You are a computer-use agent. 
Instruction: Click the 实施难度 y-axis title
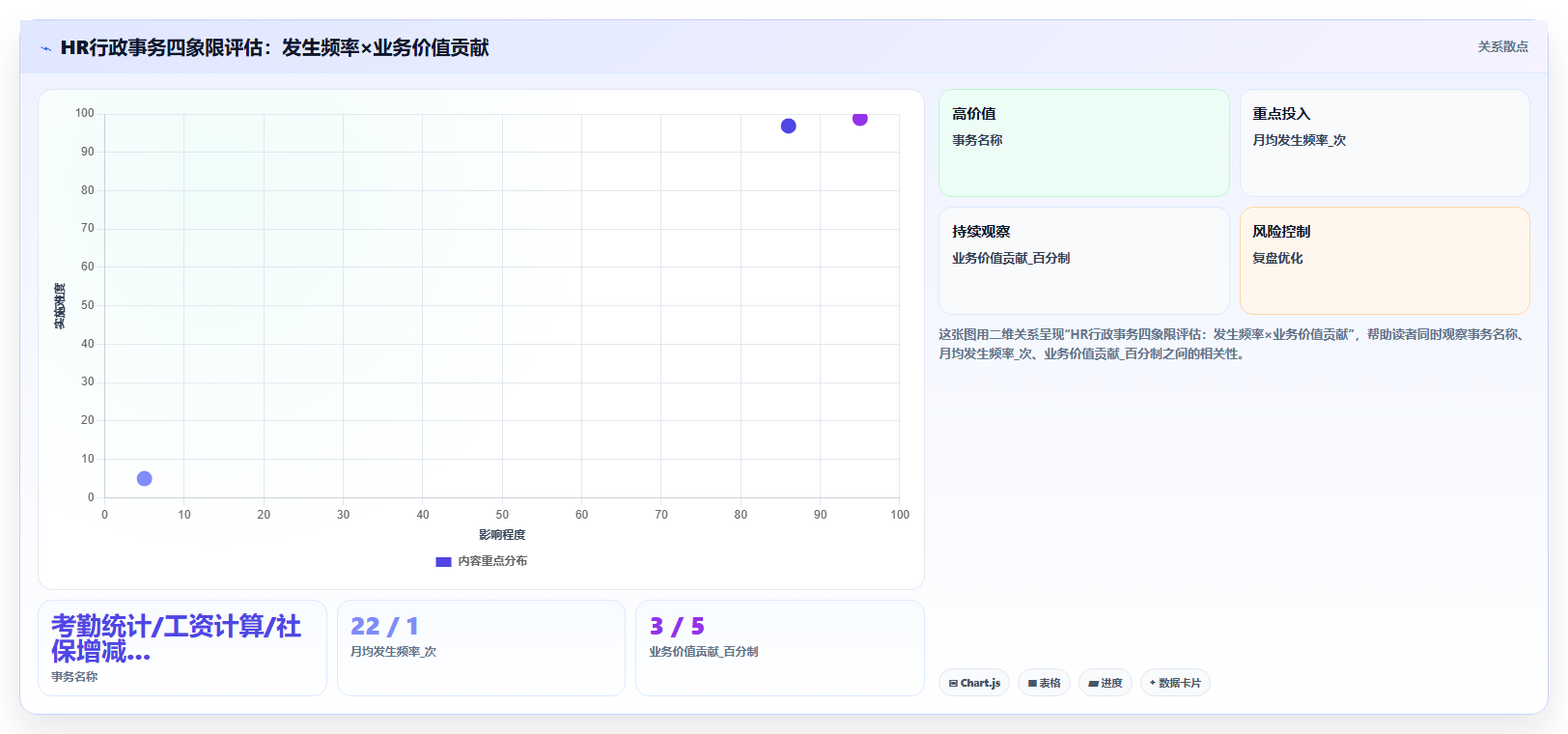click(60, 306)
